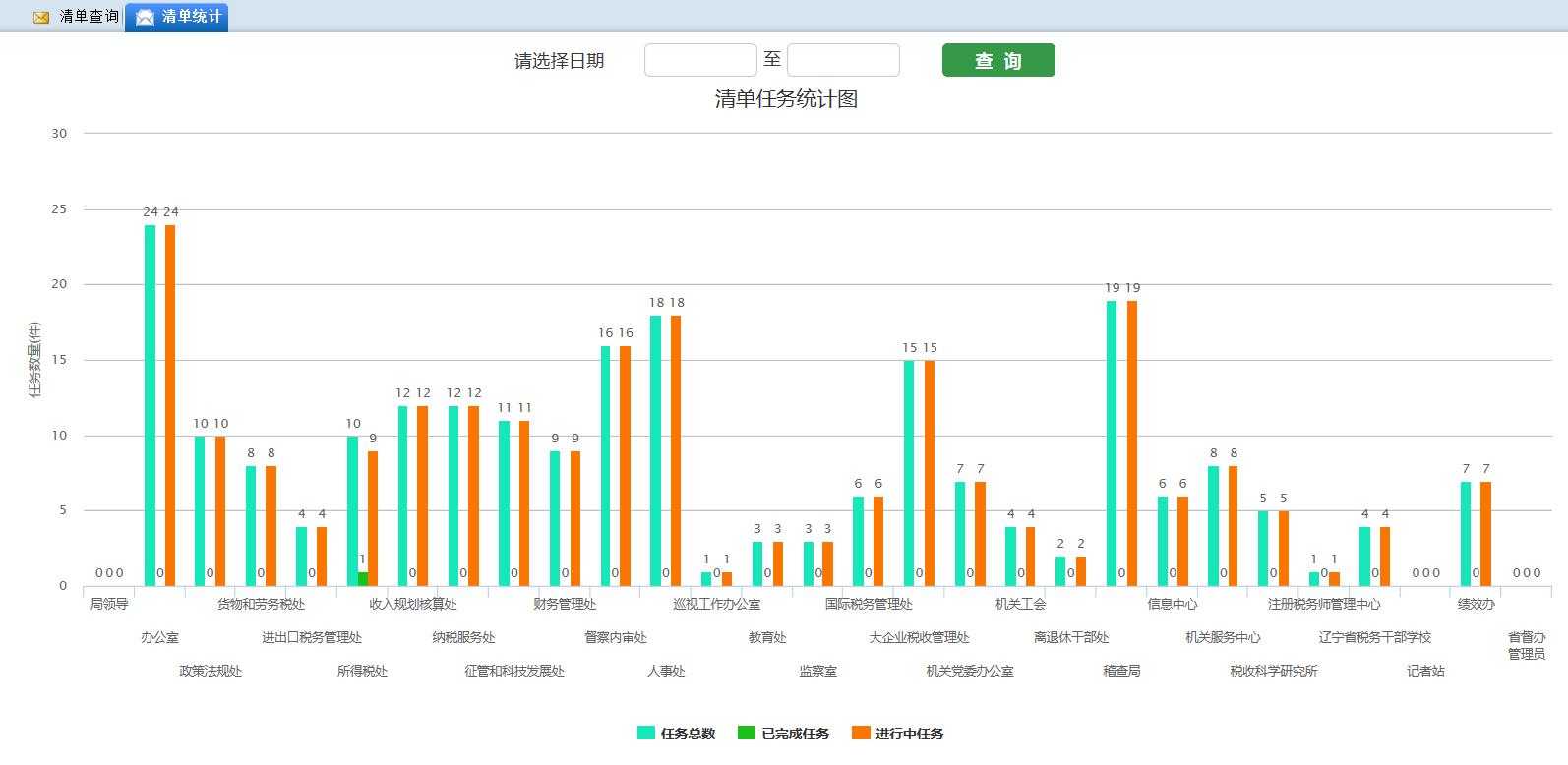Click the 所得税处 orange bar labeled 9
Screen dimensions: 1568x765
coord(373,518)
